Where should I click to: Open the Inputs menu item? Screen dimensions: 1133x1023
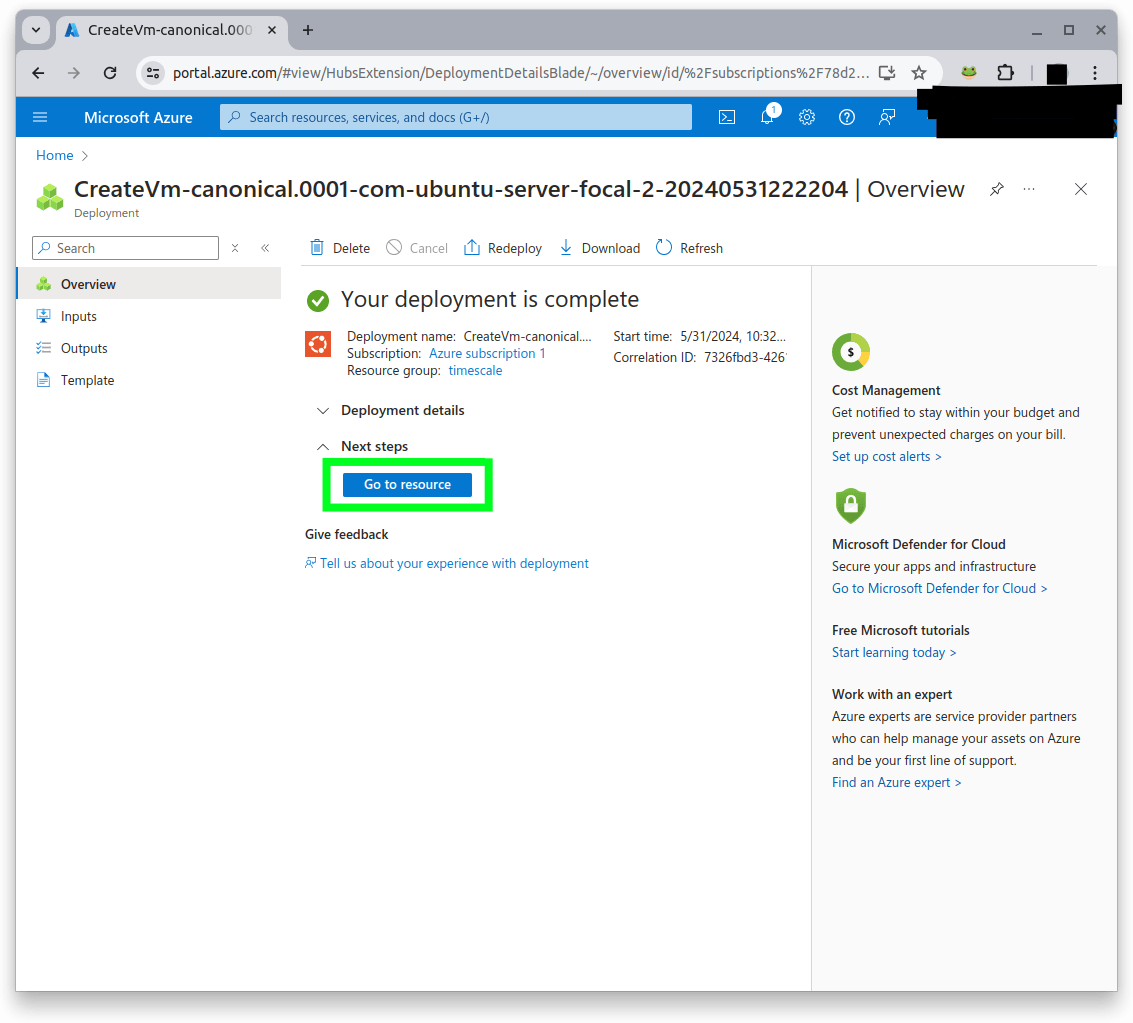tap(78, 316)
